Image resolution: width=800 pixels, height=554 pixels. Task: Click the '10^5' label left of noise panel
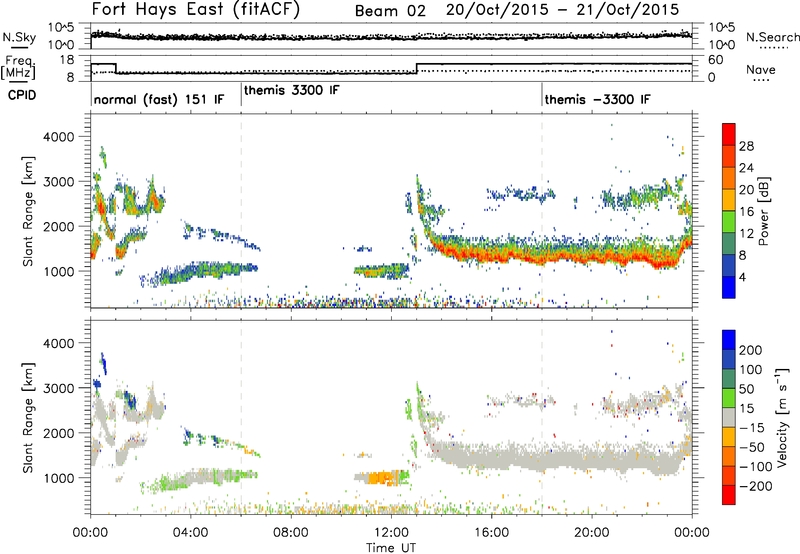(61, 27)
